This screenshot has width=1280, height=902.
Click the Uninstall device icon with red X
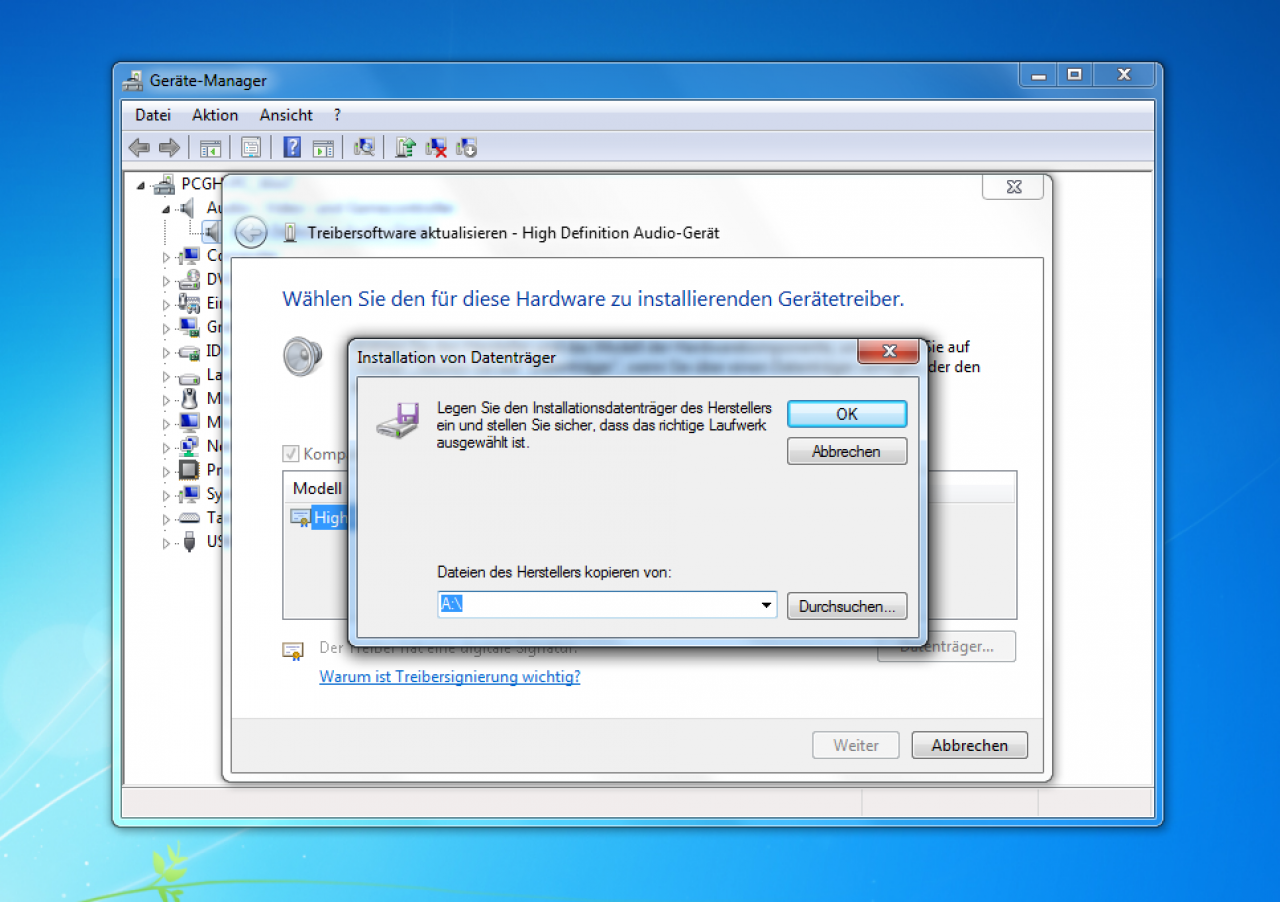[436, 148]
